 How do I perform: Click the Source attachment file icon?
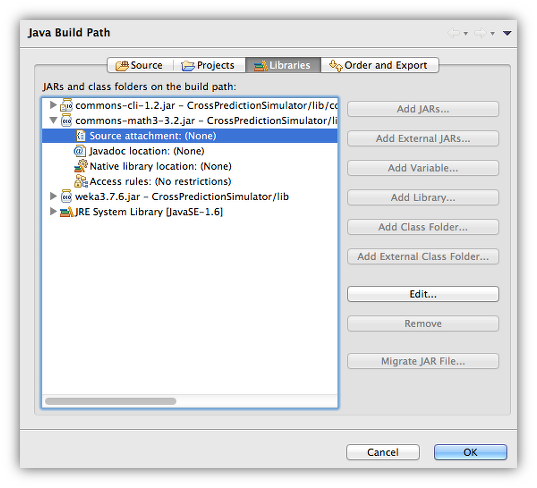81,136
